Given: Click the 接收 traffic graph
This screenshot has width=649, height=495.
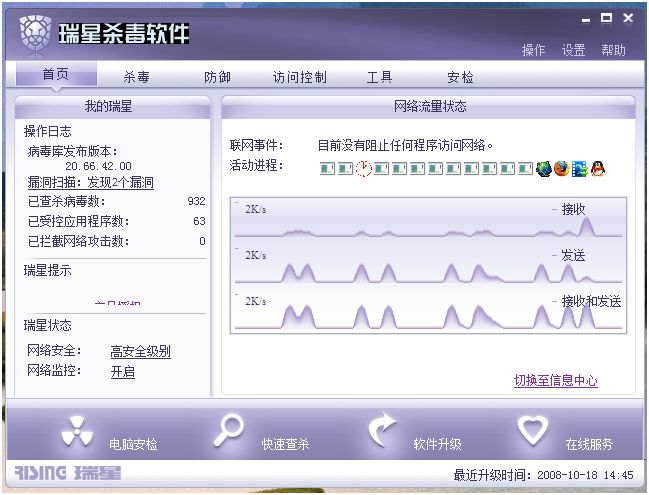Looking at the screenshot, I should point(428,219).
